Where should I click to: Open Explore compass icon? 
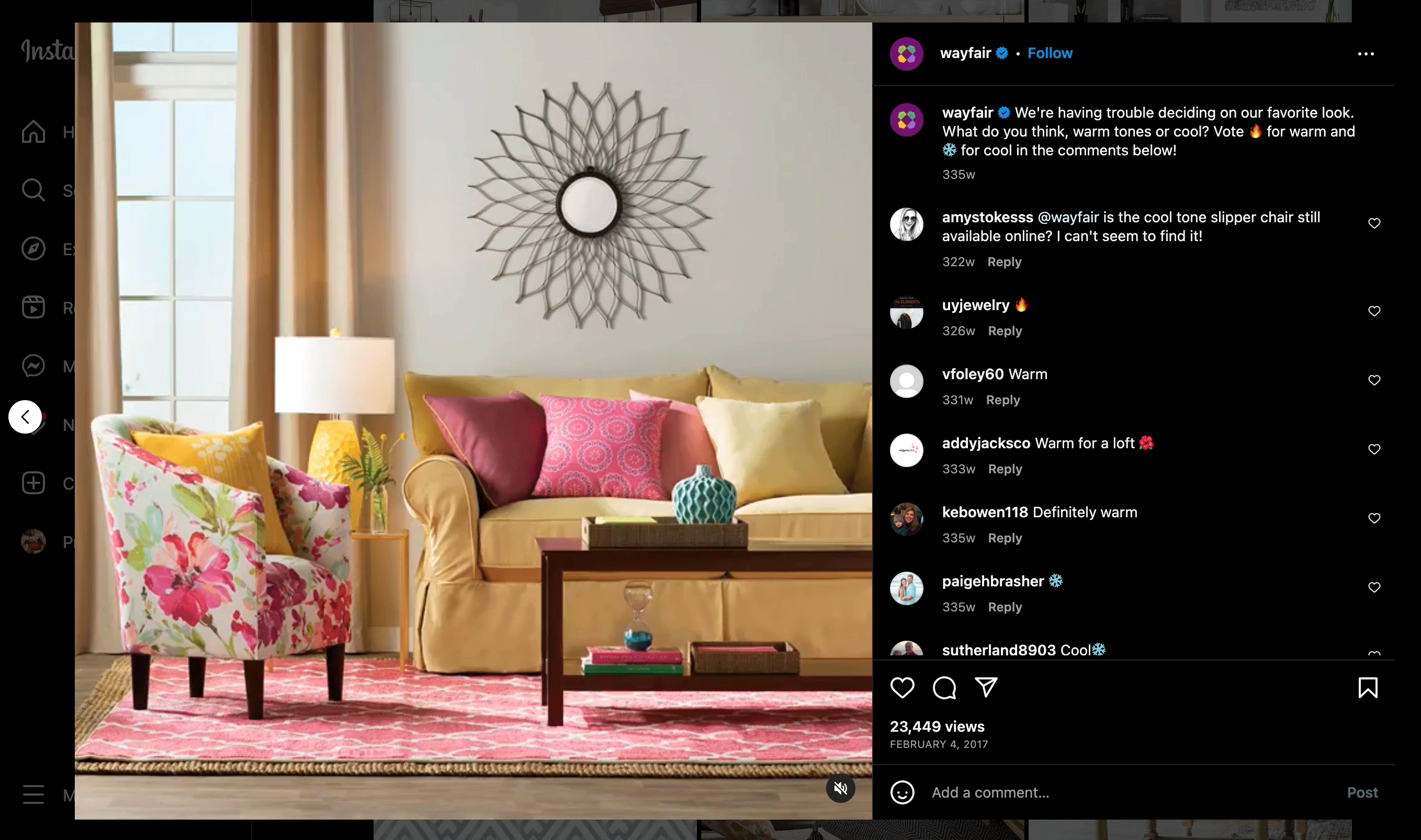click(33, 248)
